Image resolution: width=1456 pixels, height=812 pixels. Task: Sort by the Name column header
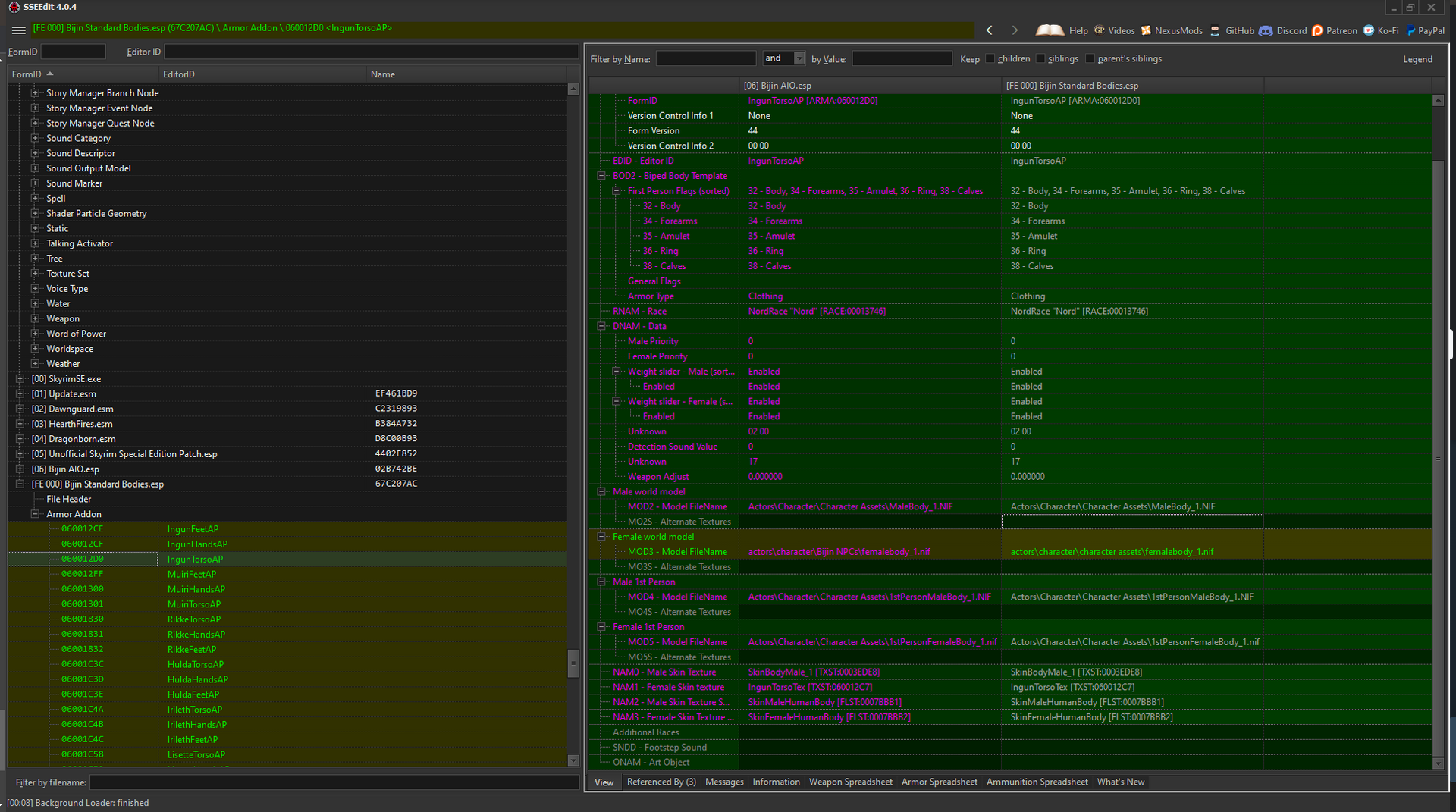466,74
